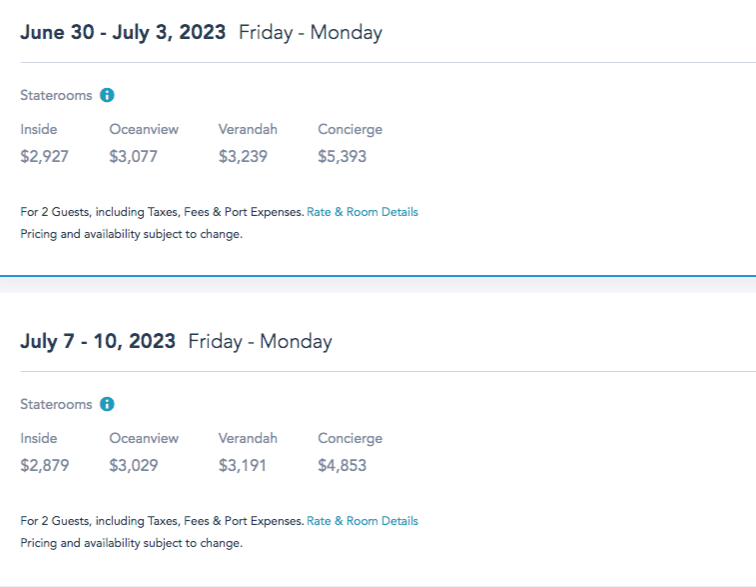Screen dimensions: 756x587
Task: Click the June 30 - July 3, 2023 heading
Action: point(123,32)
